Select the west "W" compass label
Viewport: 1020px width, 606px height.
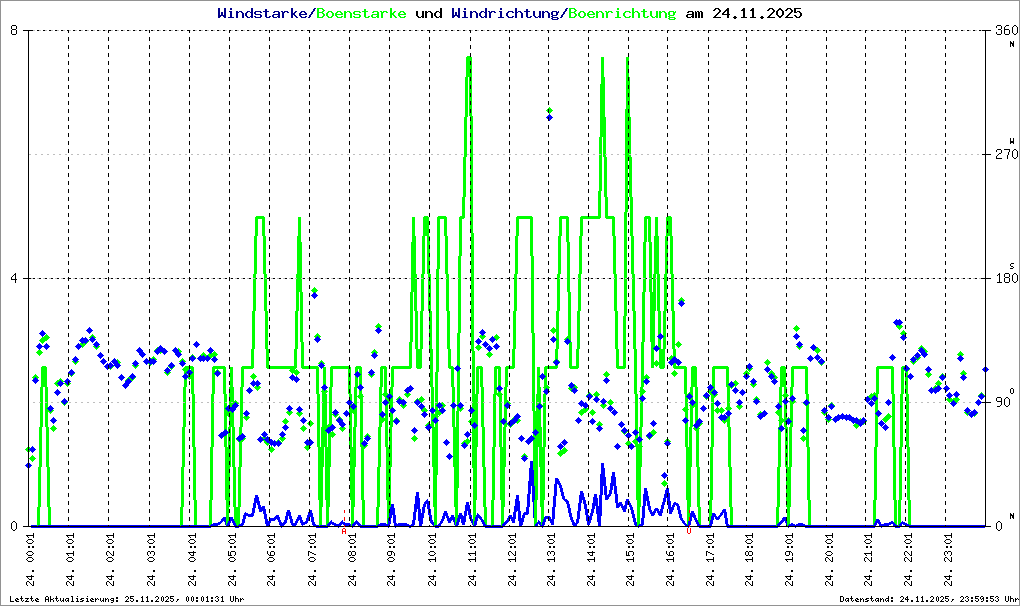pyautogui.click(x=1012, y=140)
